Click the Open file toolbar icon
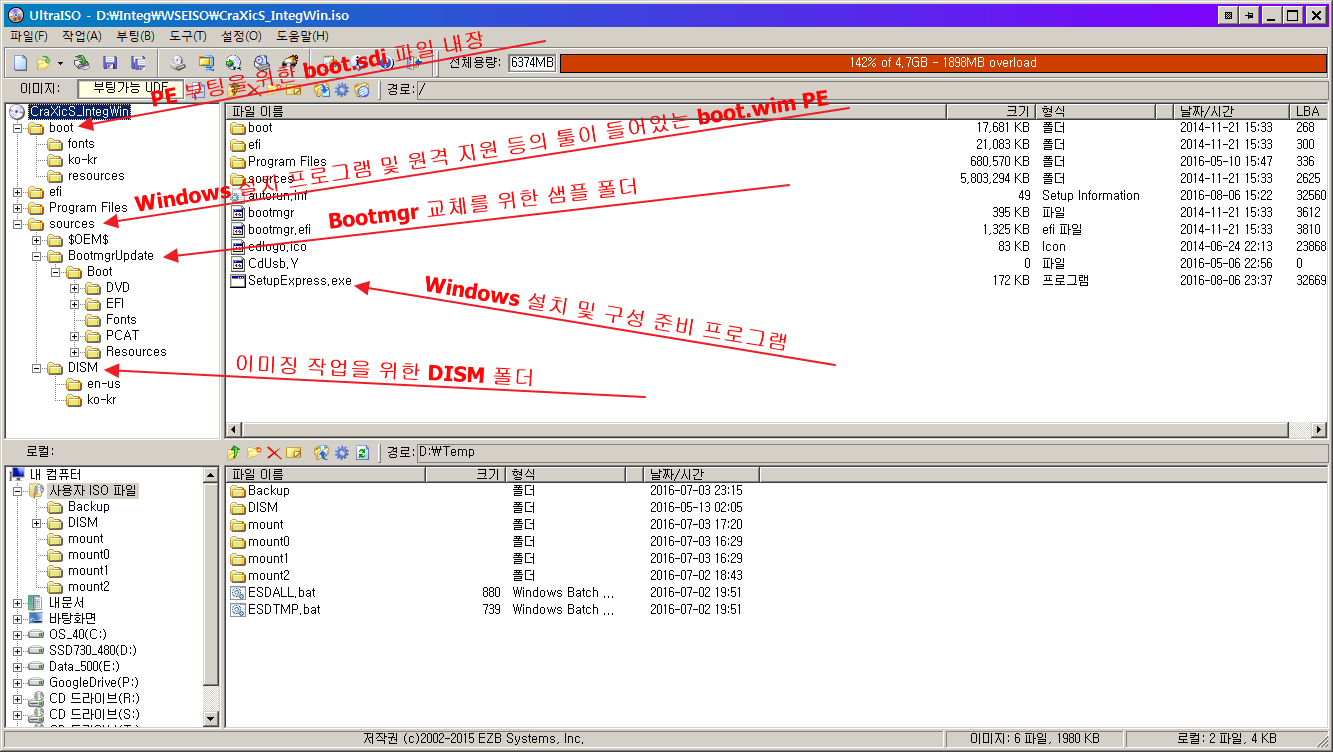The image size is (1333, 752). pyautogui.click(x=44, y=63)
